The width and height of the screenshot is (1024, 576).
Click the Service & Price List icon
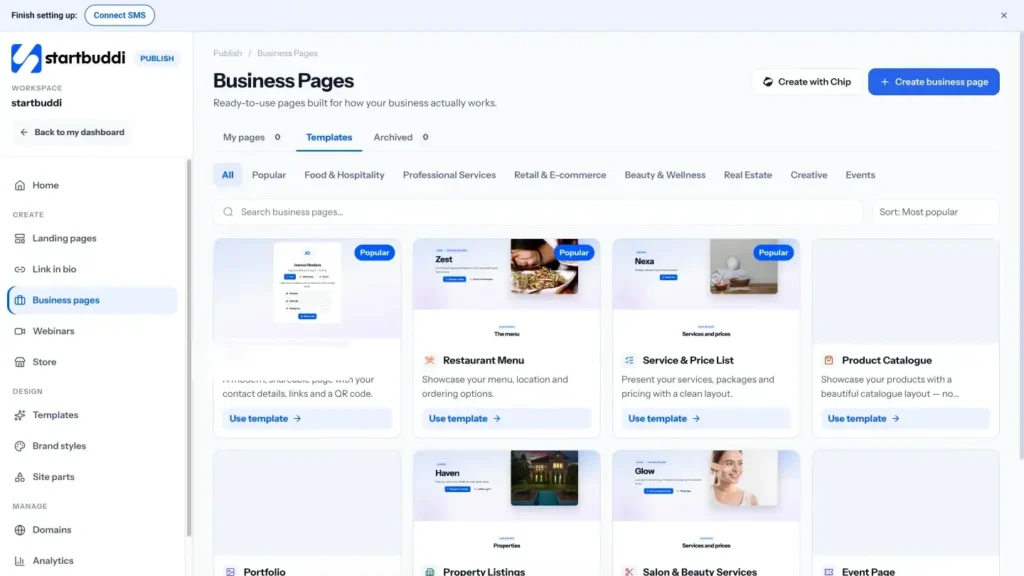point(629,360)
